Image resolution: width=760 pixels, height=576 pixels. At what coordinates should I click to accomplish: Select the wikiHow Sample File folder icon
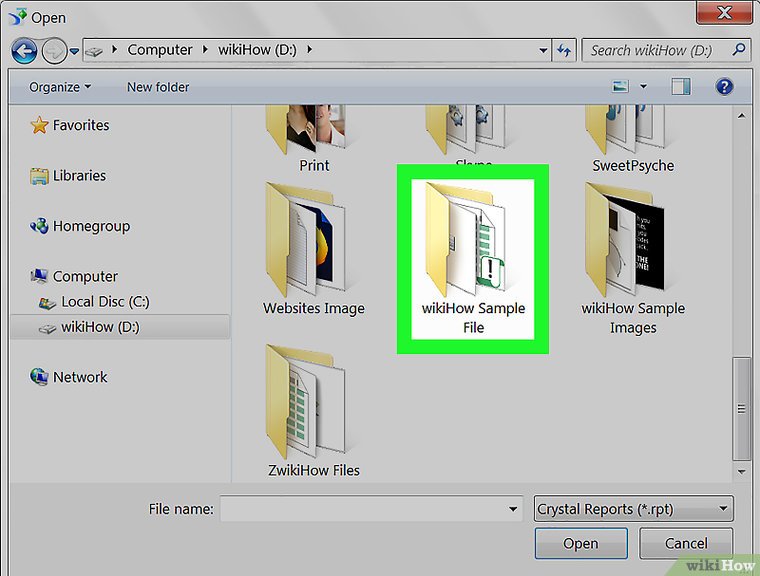468,240
